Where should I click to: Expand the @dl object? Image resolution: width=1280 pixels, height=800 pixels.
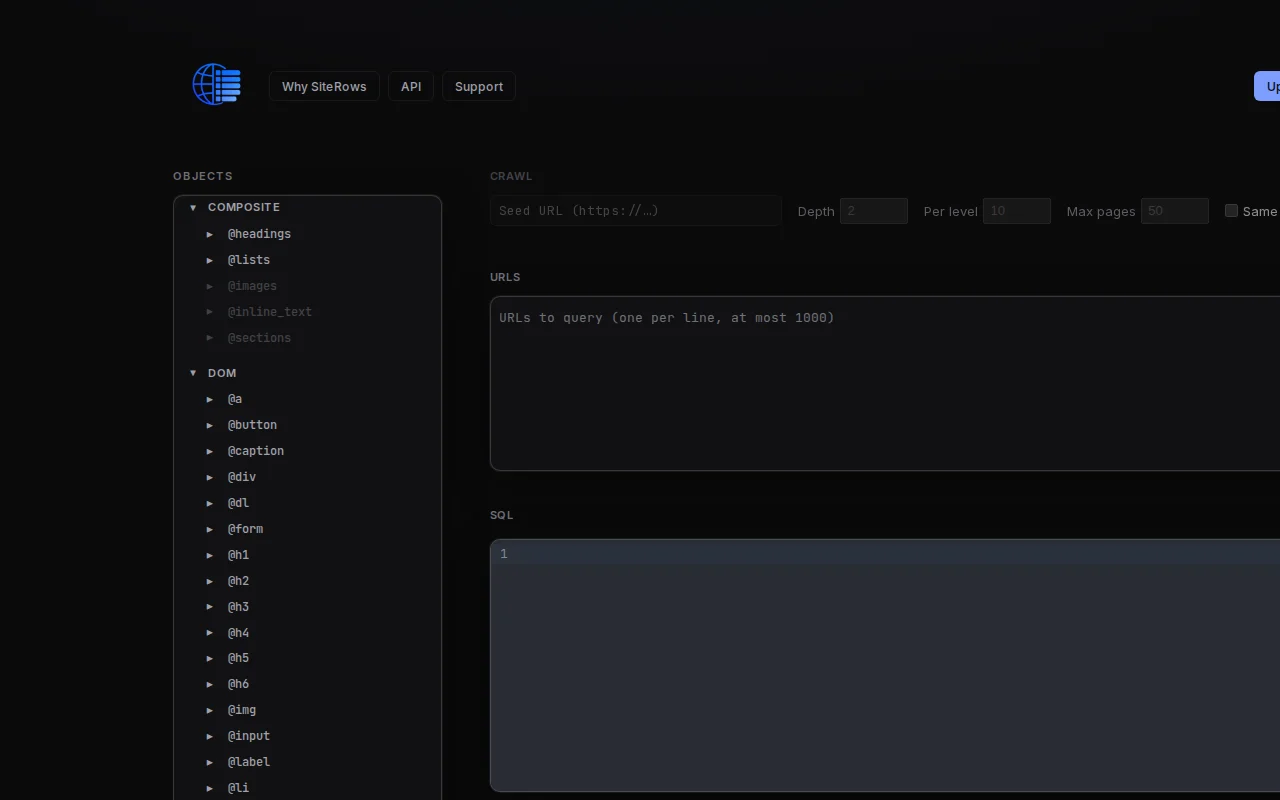pos(210,503)
